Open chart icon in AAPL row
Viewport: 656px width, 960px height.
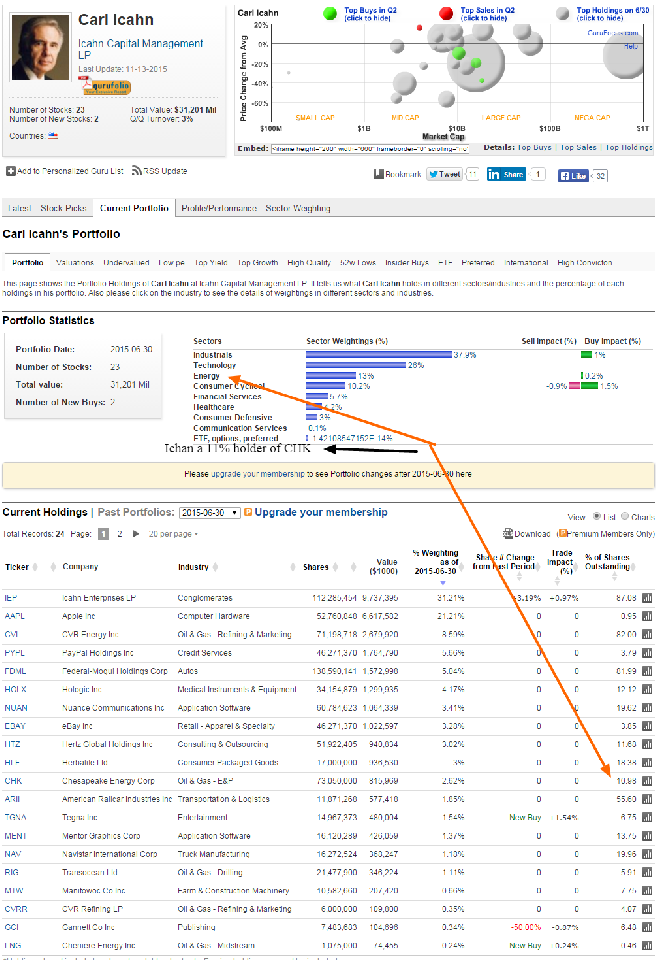646,616
